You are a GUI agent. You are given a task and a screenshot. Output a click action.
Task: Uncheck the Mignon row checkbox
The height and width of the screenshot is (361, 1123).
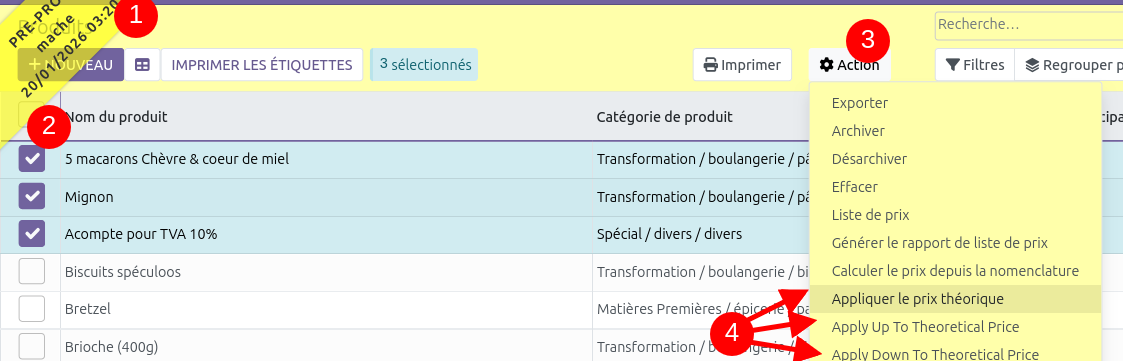32,196
